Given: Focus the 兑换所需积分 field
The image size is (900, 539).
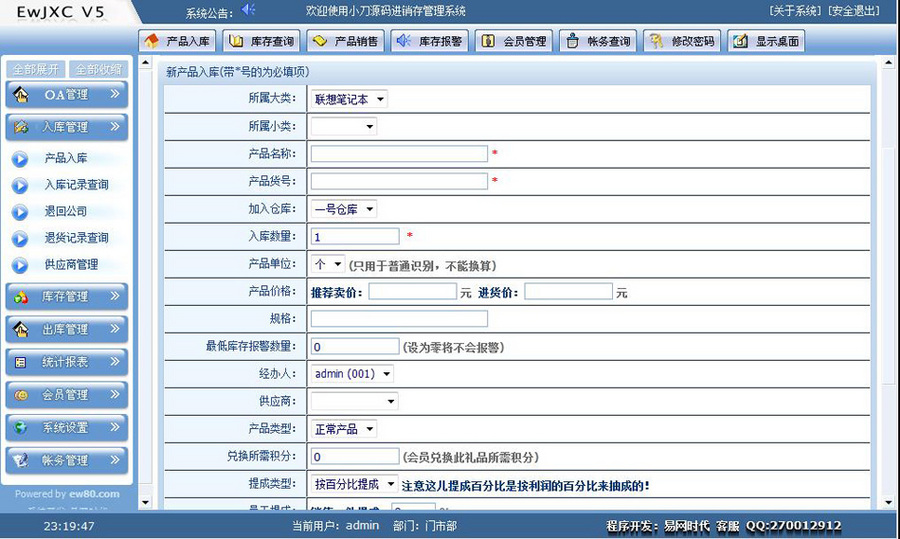Looking at the screenshot, I should point(355,456).
